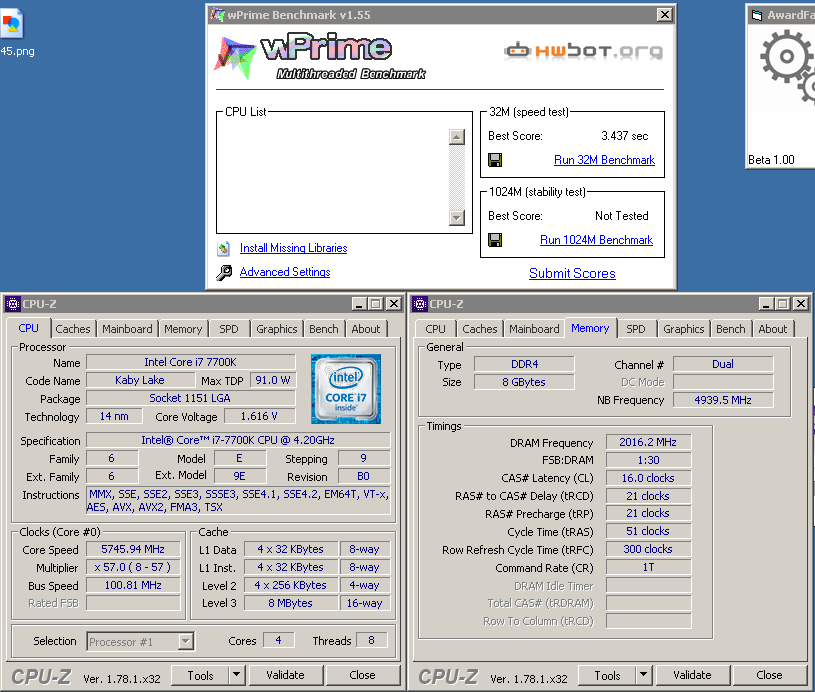This screenshot has width=815, height=692.
Task: Click the Core Voltage 1.616 V field
Action: point(259,416)
